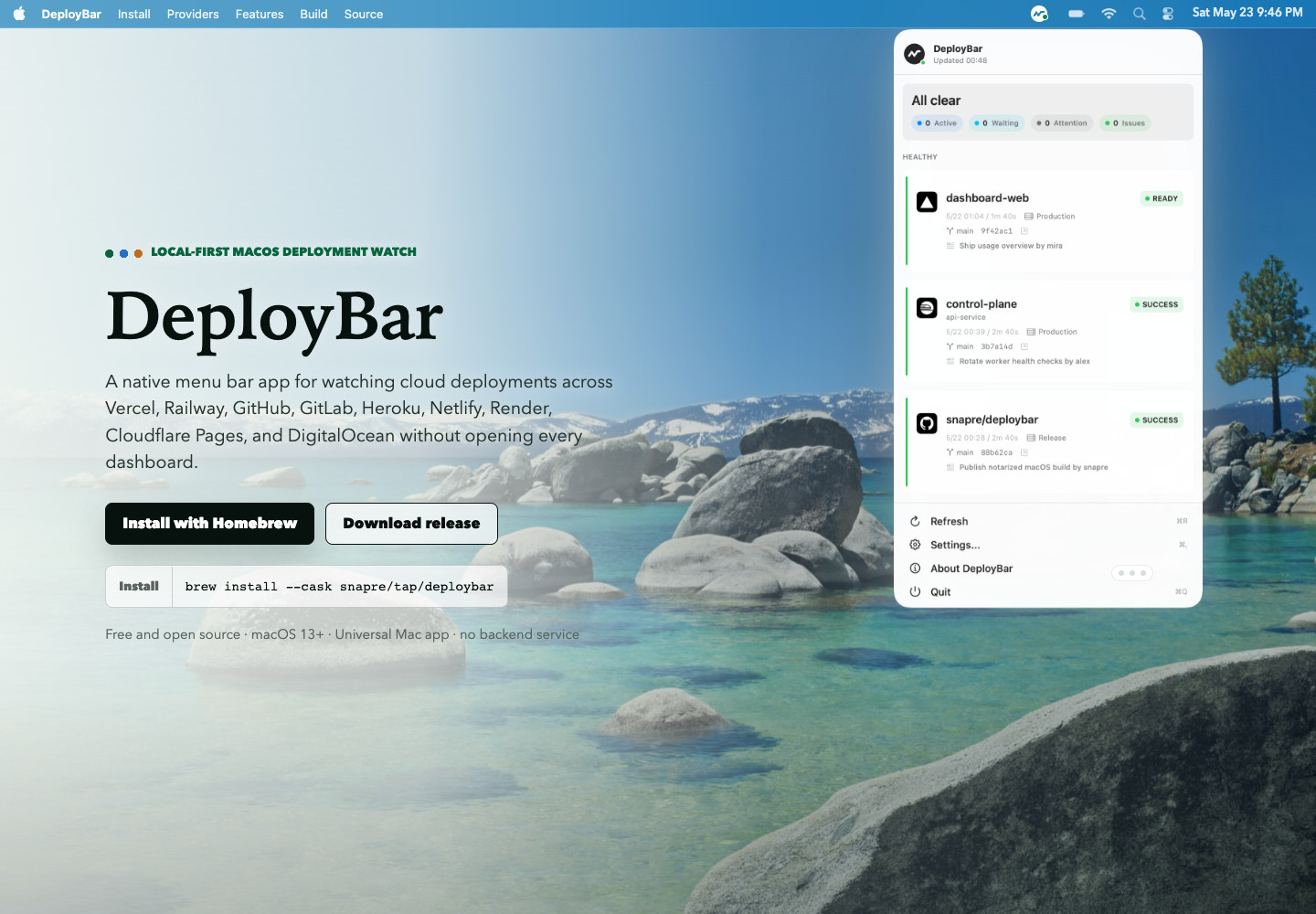Click the branch icon in snapre/deploybar row
This screenshot has width=1316, height=914.
[x=950, y=452]
